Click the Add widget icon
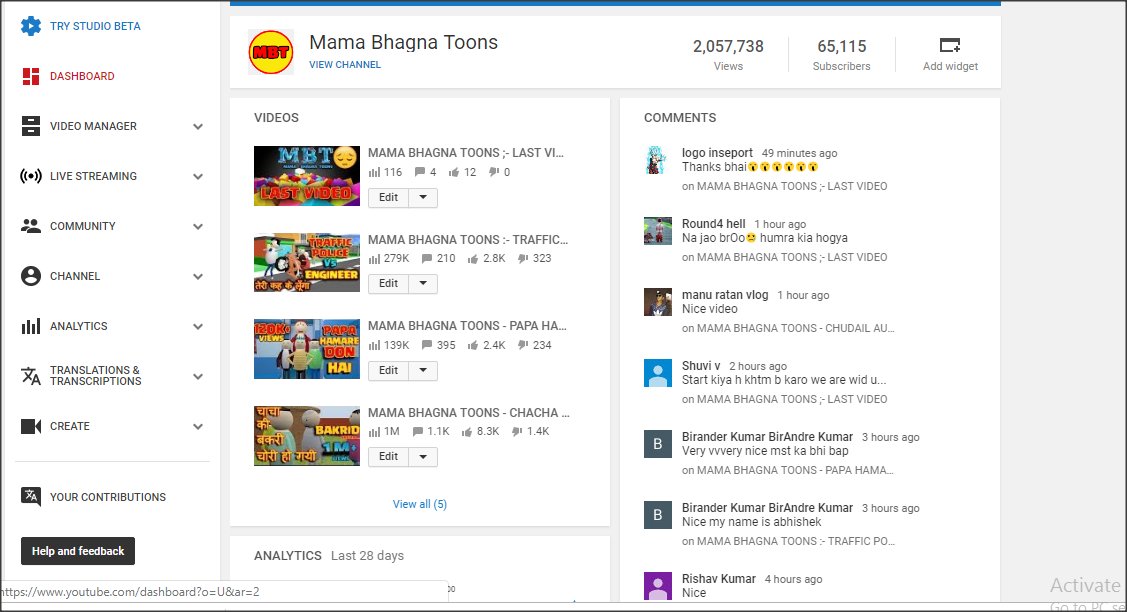1127x612 pixels. click(950, 45)
